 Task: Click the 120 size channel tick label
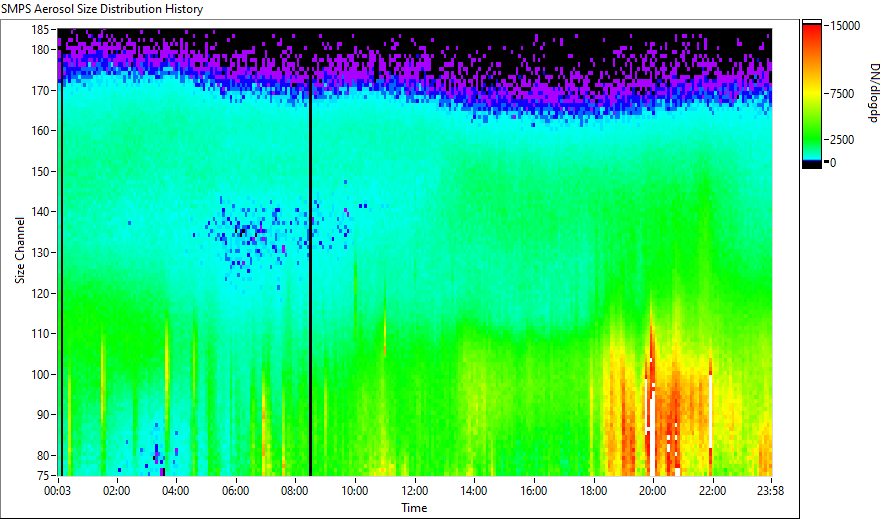41,293
